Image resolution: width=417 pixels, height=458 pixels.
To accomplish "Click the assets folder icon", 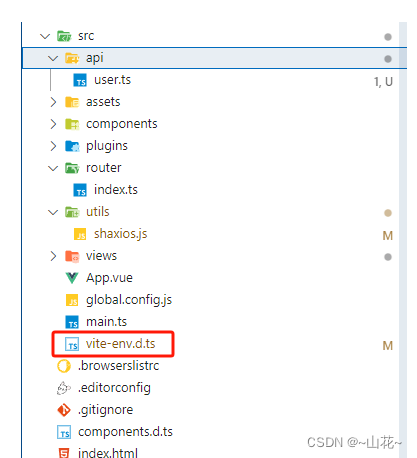I will pos(72,102).
